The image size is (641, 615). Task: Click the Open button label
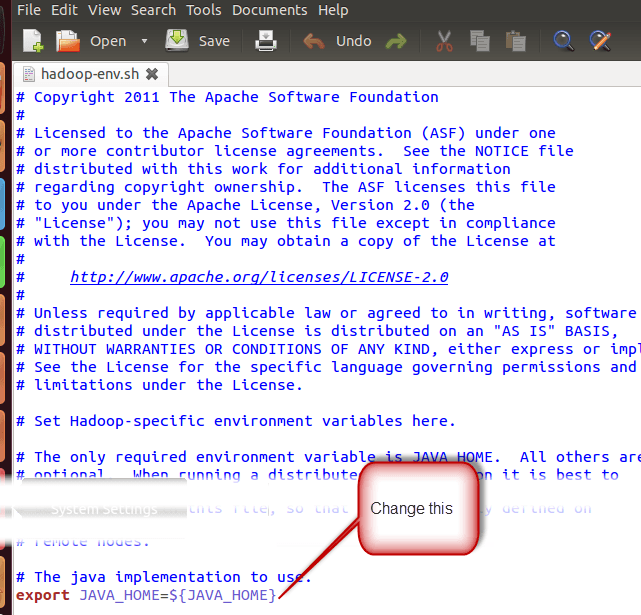108,41
